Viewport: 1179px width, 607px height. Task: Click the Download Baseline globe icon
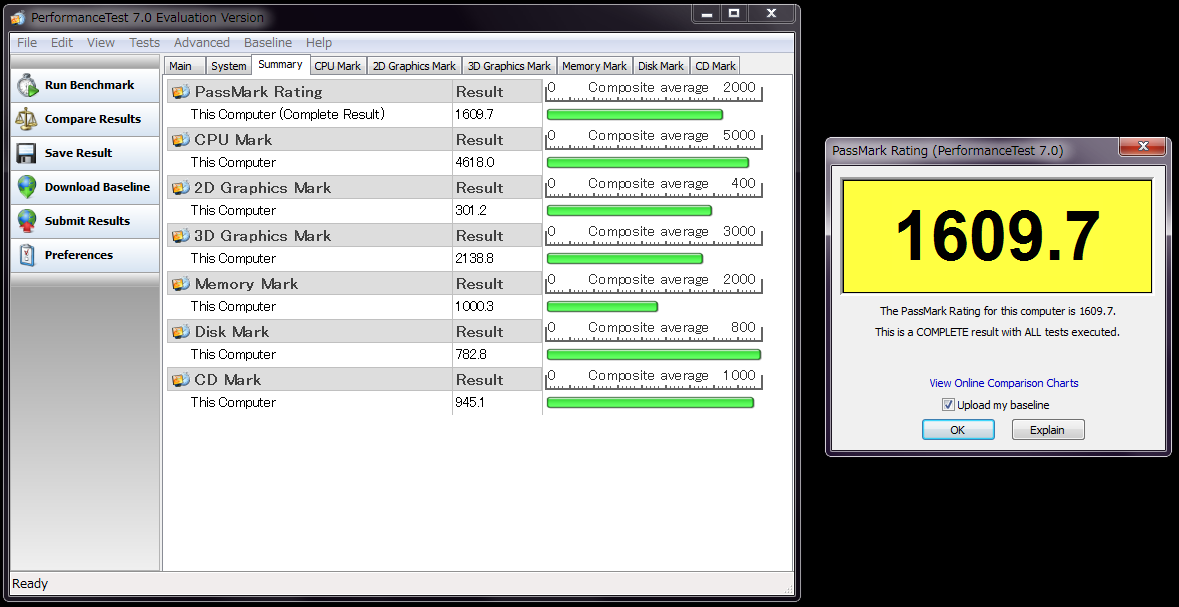tap(26, 187)
